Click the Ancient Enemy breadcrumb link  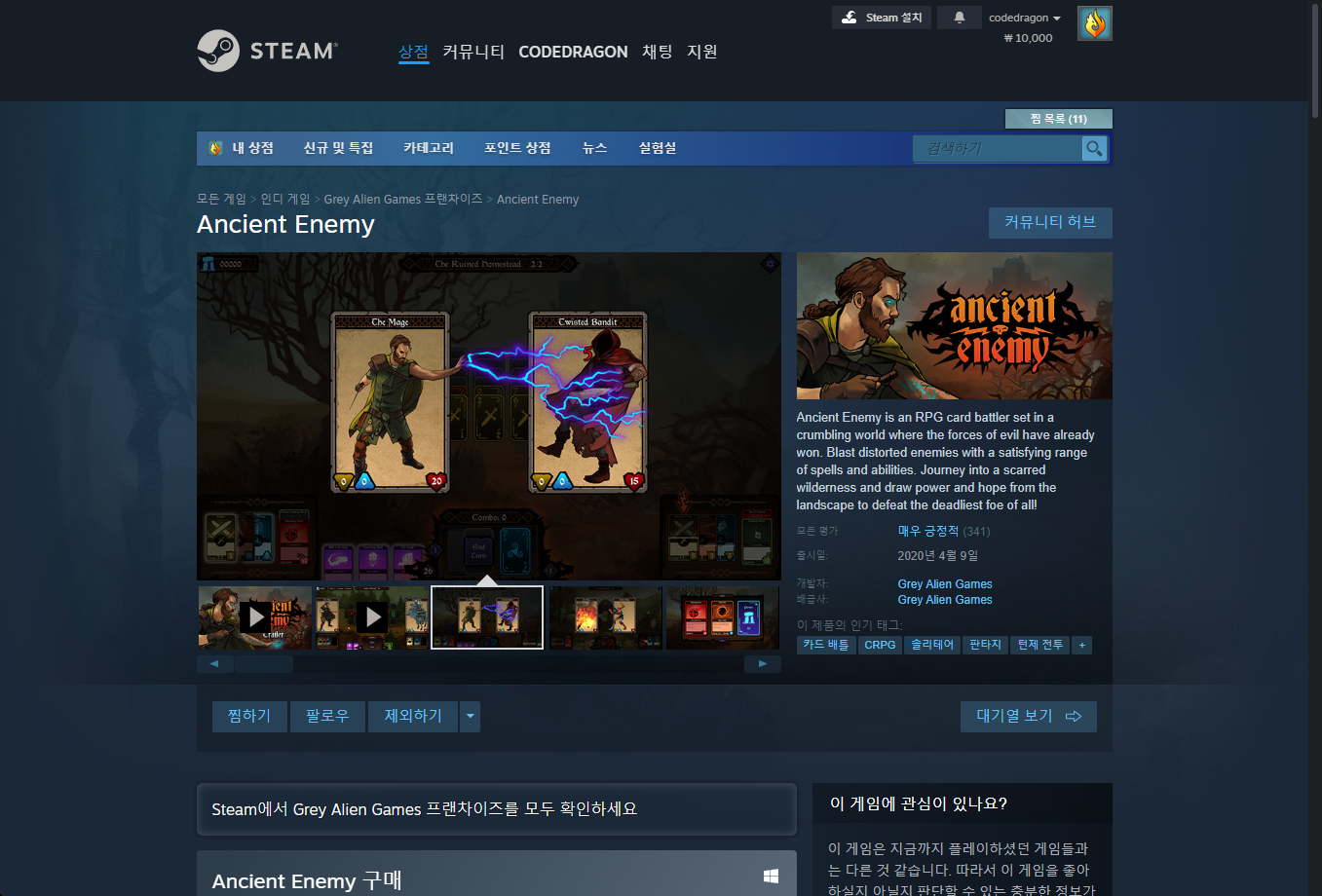pyautogui.click(x=538, y=199)
